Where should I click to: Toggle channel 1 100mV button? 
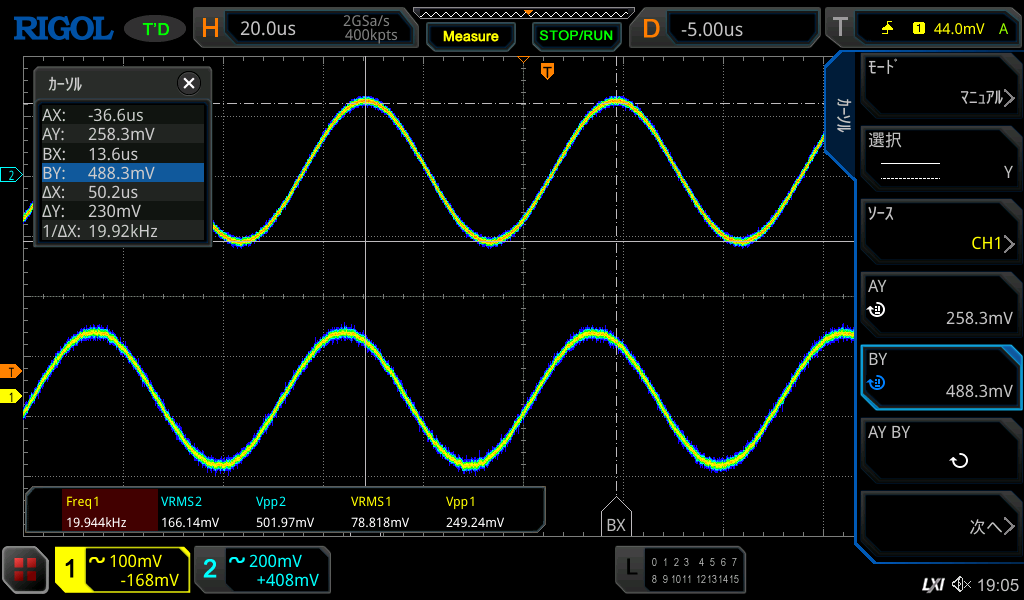point(122,570)
